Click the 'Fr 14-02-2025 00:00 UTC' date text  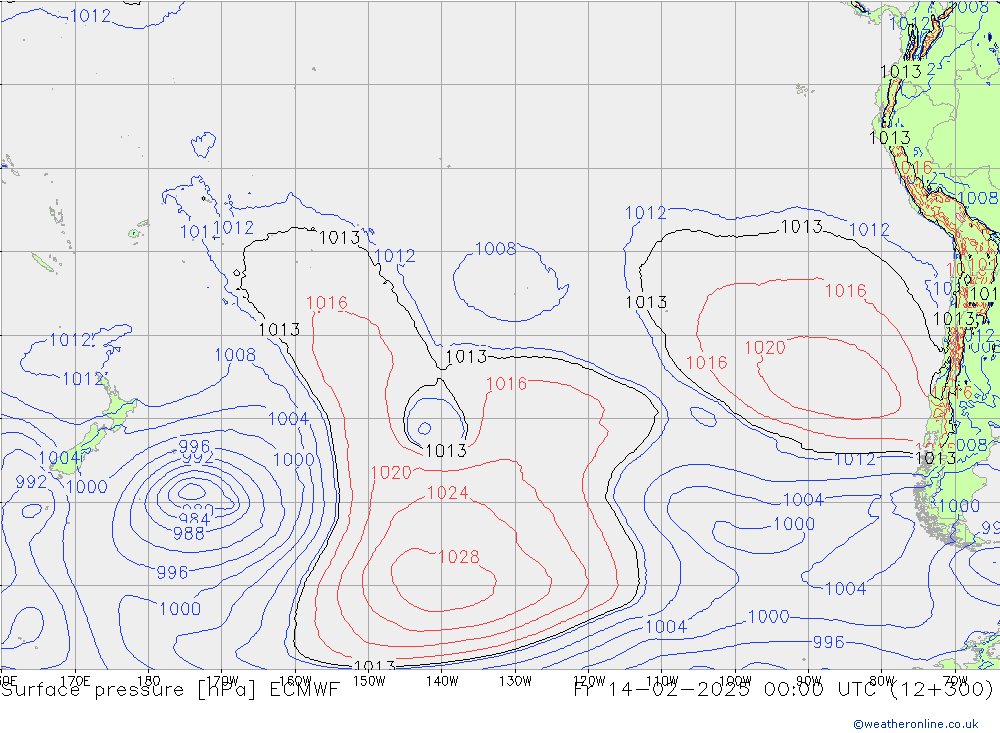[x=726, y=690]
